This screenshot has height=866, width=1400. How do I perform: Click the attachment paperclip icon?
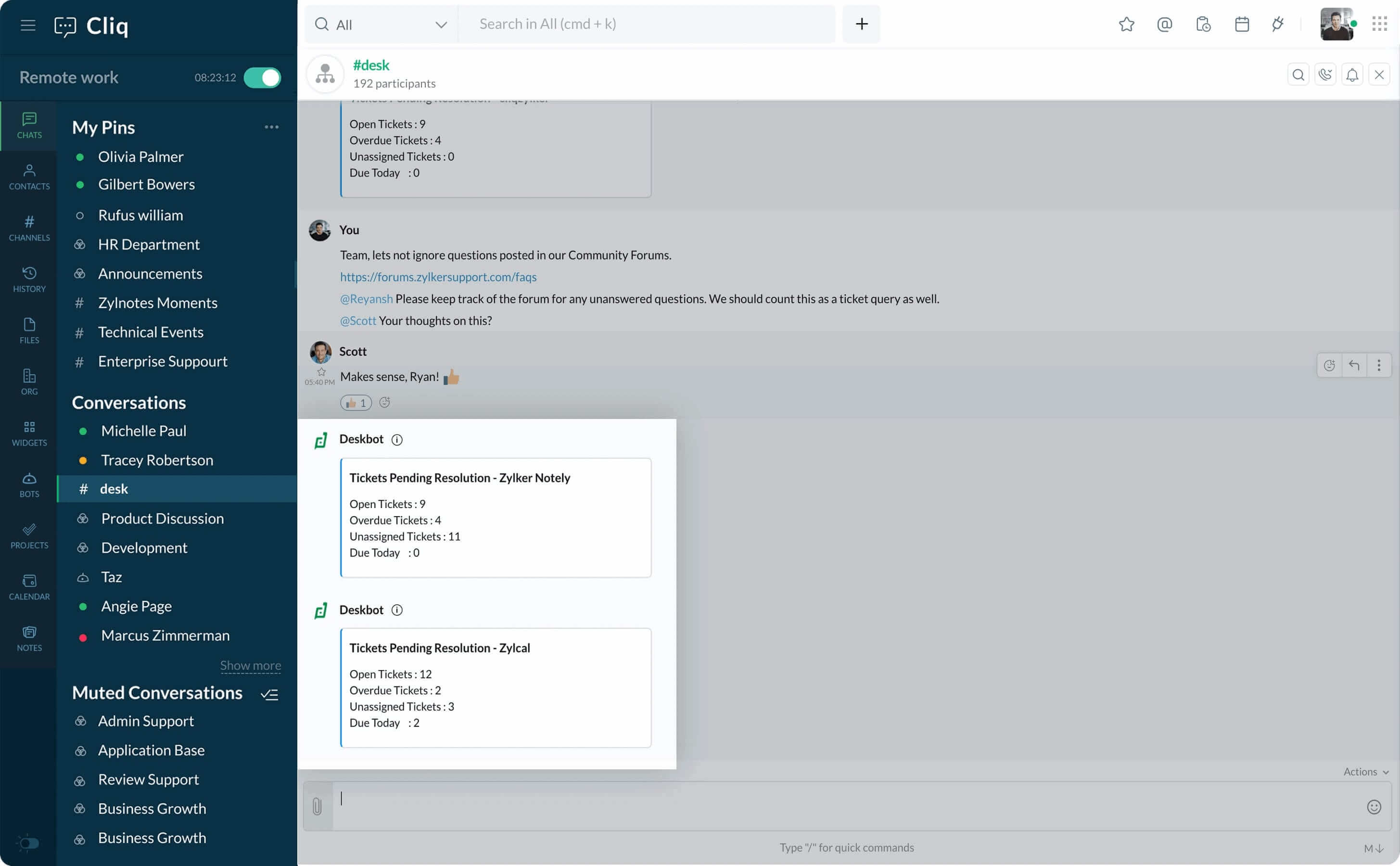(317, 806)
